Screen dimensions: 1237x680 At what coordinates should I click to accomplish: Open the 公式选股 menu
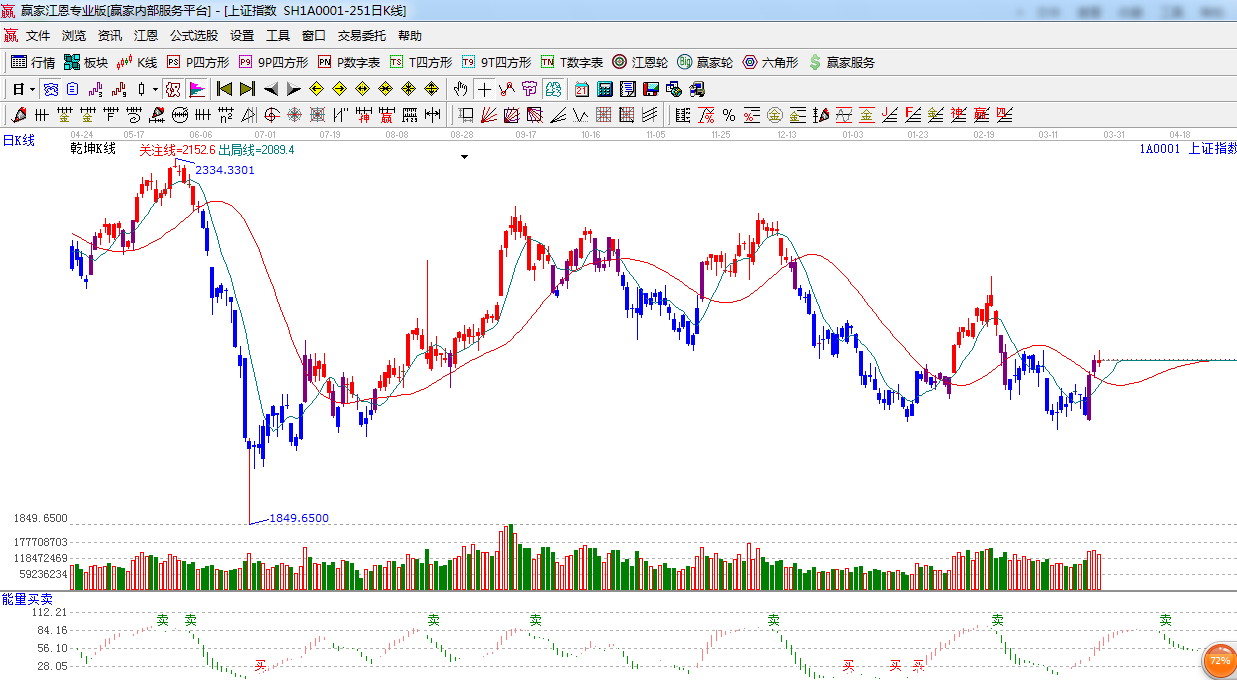[x=193, y=35]
